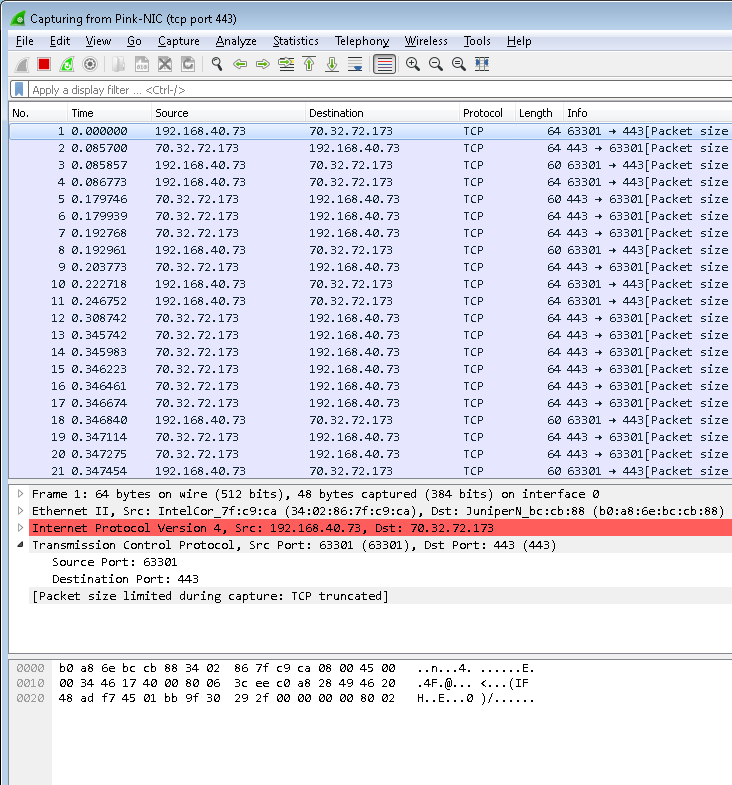Image resolution: width=732 pixels, height=785 pixels.
Task: Select packet 21 at time 0.347454
Action: click(371, 471)
